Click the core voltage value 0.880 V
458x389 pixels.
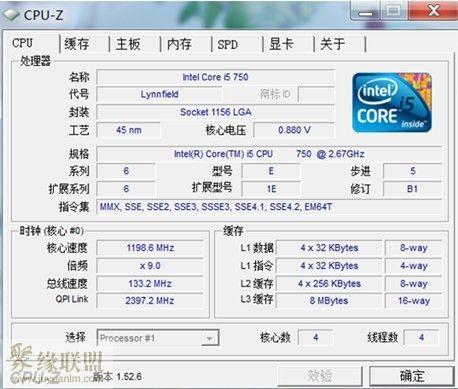(x=294, y=130)
